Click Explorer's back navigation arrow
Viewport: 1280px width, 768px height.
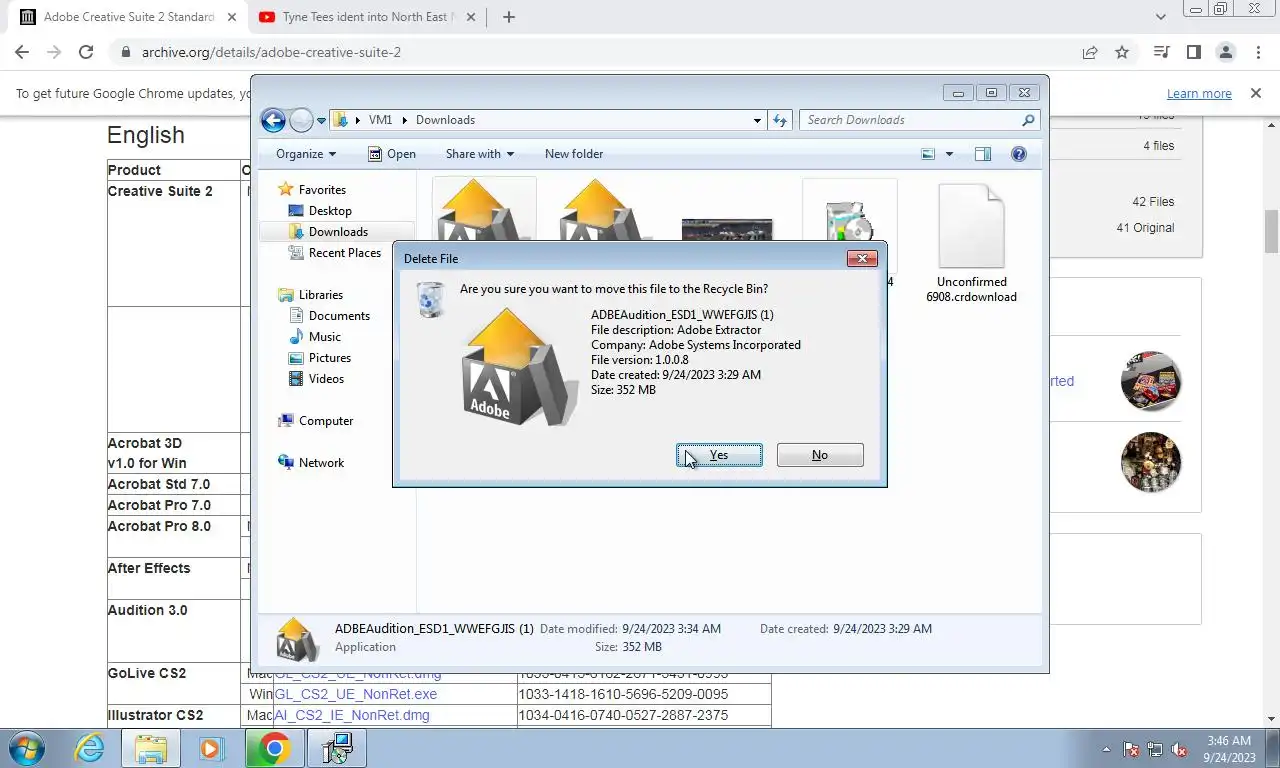pos(273,120)
